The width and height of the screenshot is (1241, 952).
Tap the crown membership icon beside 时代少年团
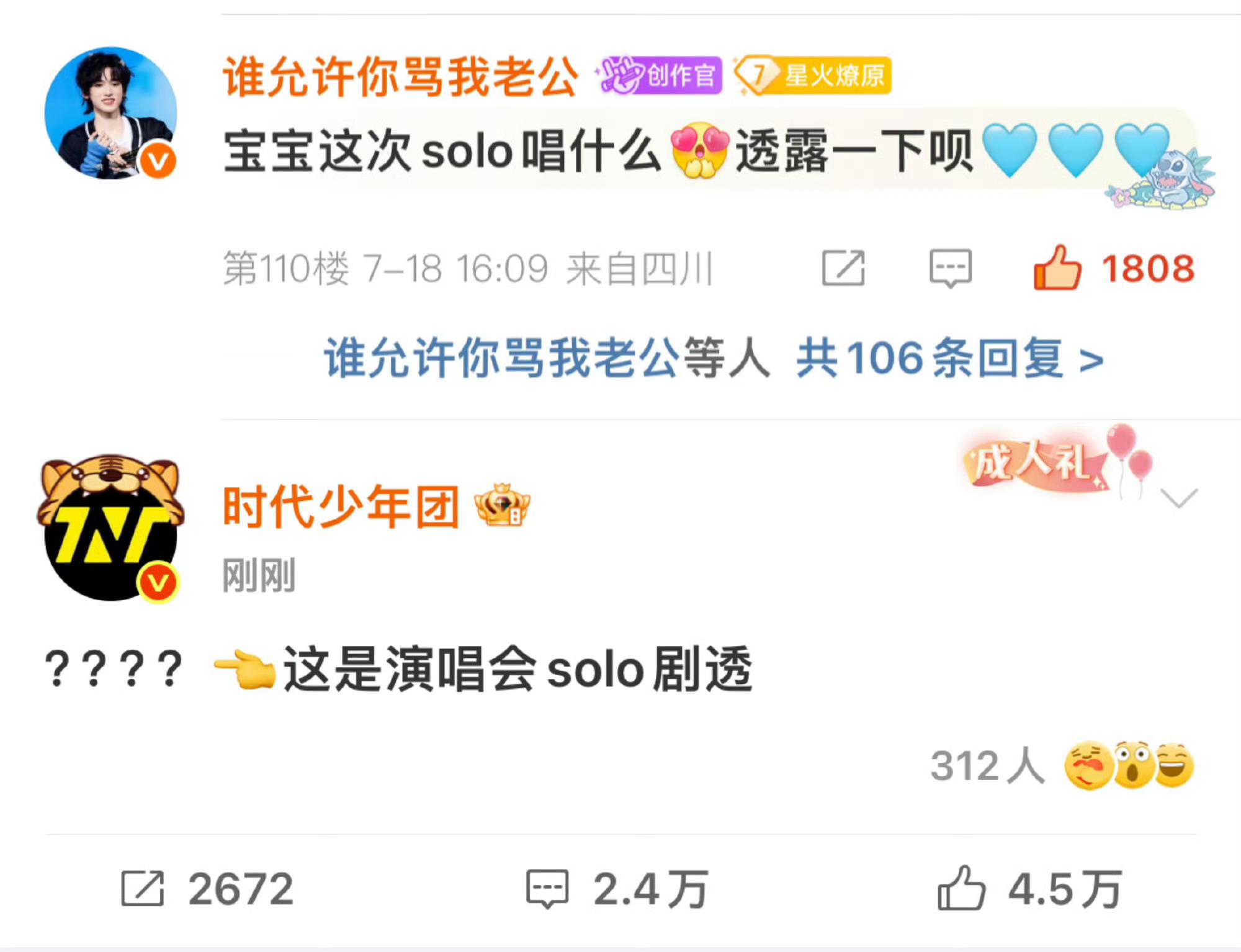point(502,505)
